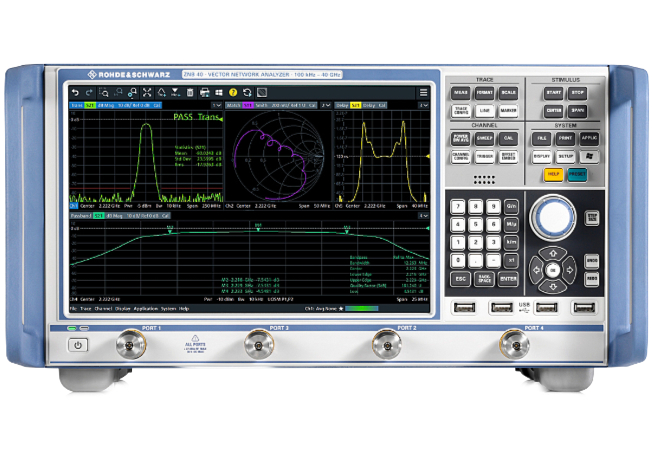Image resolution: width=652 pixels, height=455 pixels.
Task: Tap the MEAS hardware key
Action: click(460, 93)
